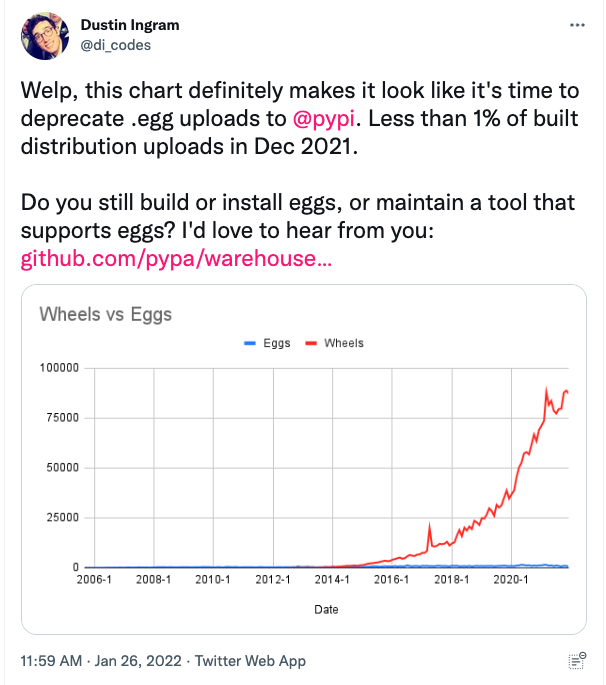Click the 100000 y-axis label
The height and width of the screenshot is (685, 606).
(59, 368)
